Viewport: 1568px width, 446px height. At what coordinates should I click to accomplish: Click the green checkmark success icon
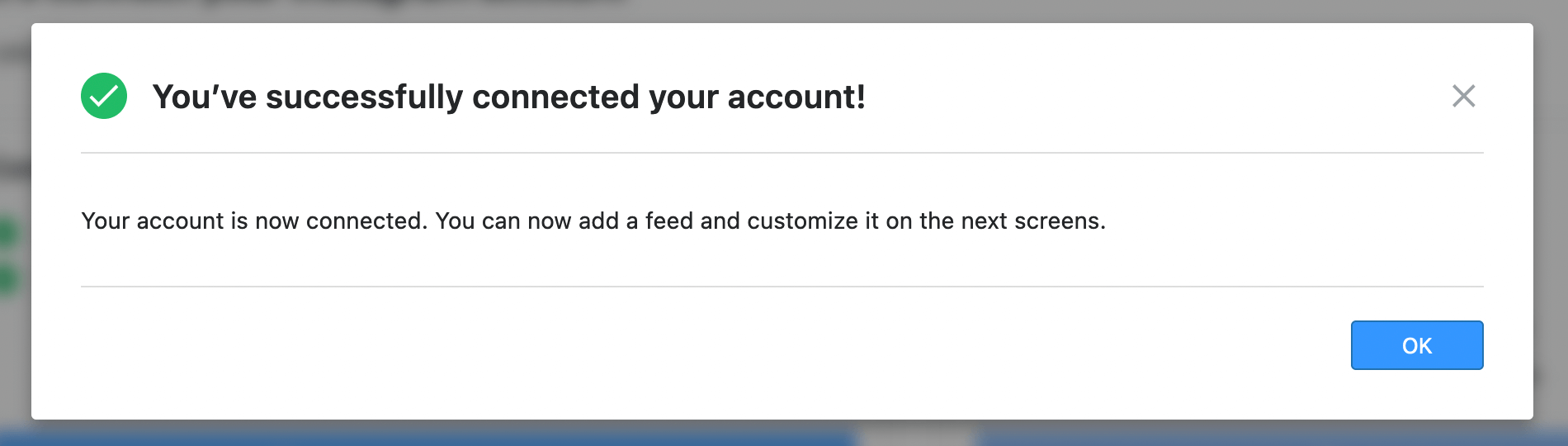click(x=104, y=96)
